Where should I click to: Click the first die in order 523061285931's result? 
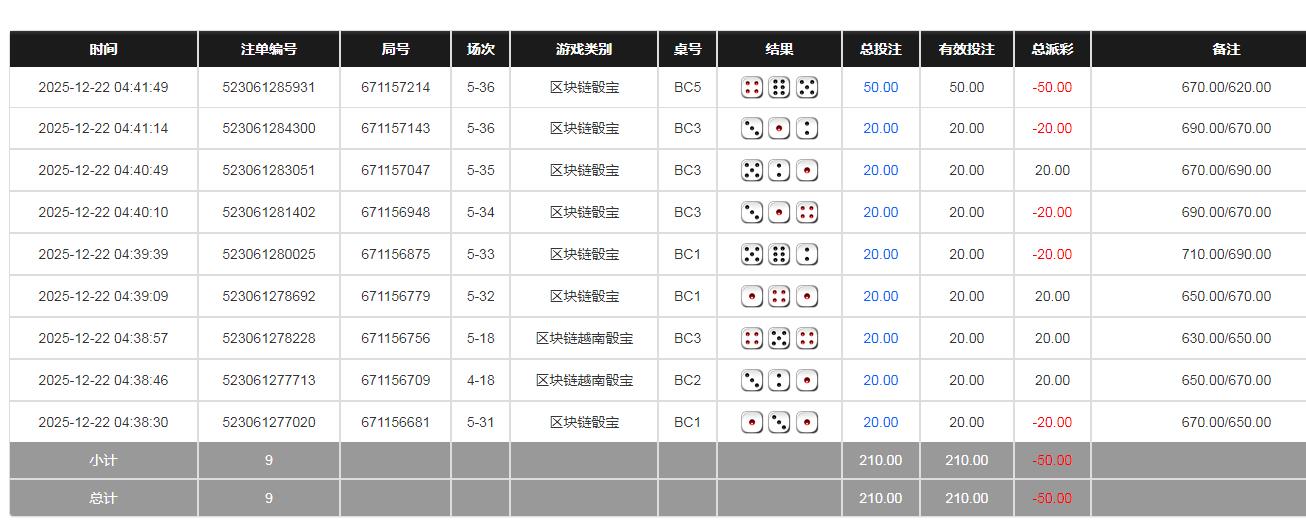coord(752,88)
